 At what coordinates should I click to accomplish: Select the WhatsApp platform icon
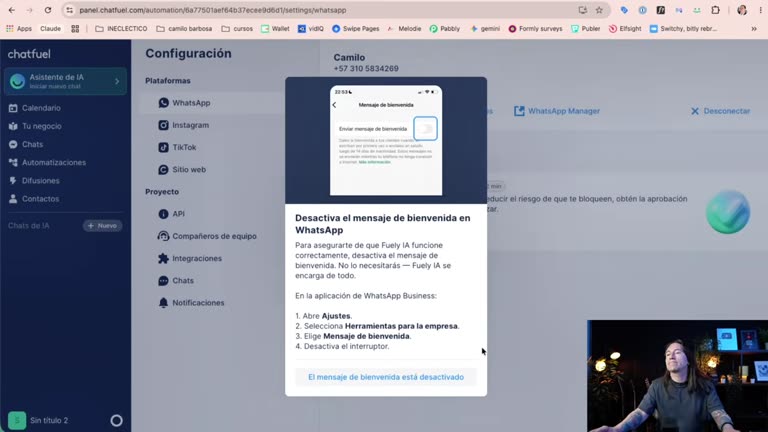[x=164, y=103]
